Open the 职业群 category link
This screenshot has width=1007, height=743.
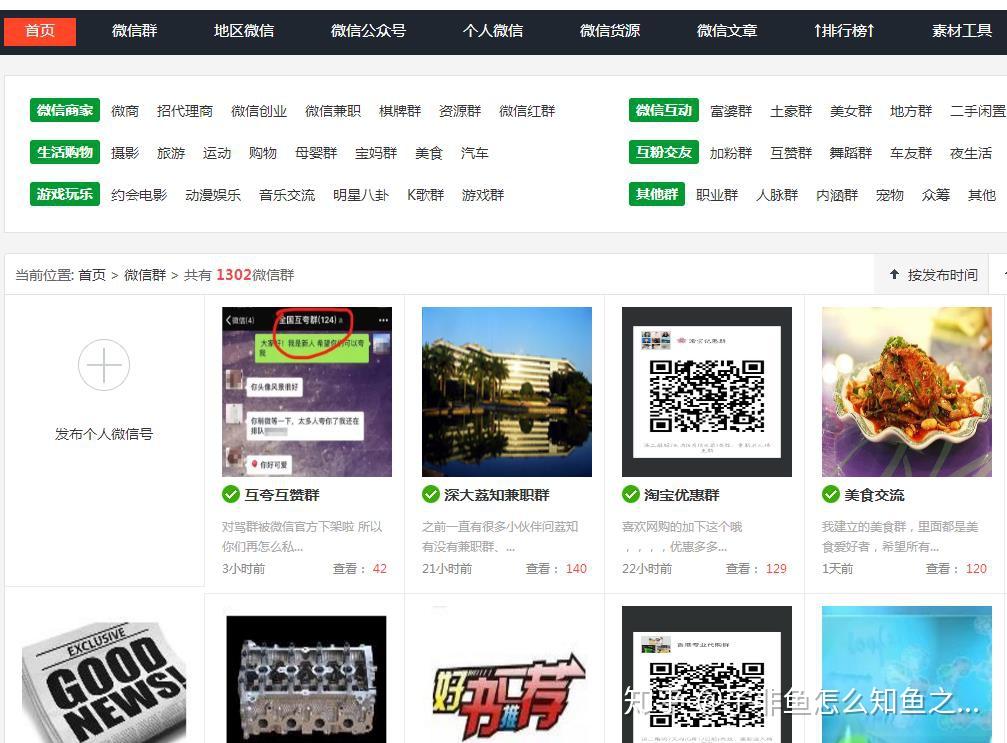[x=717, y=195]
